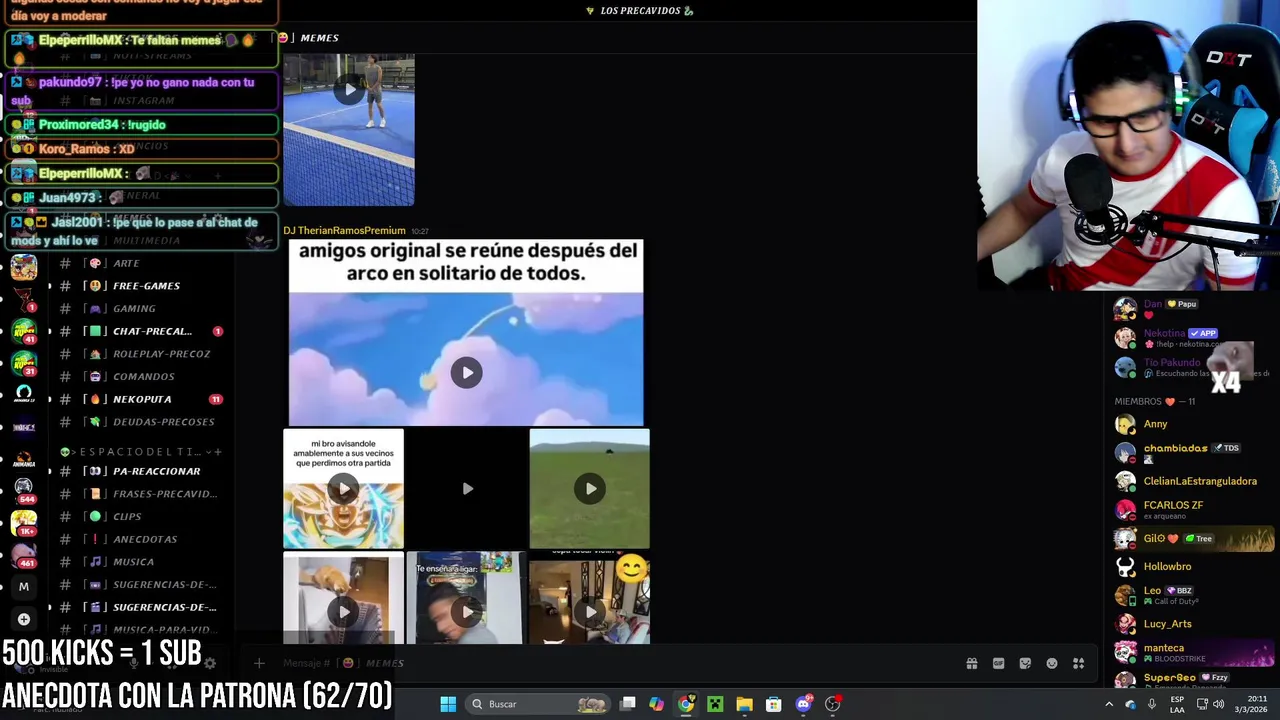Open Copilot from the taskbar
The image size is (1280, 720).
click(656, 704)
